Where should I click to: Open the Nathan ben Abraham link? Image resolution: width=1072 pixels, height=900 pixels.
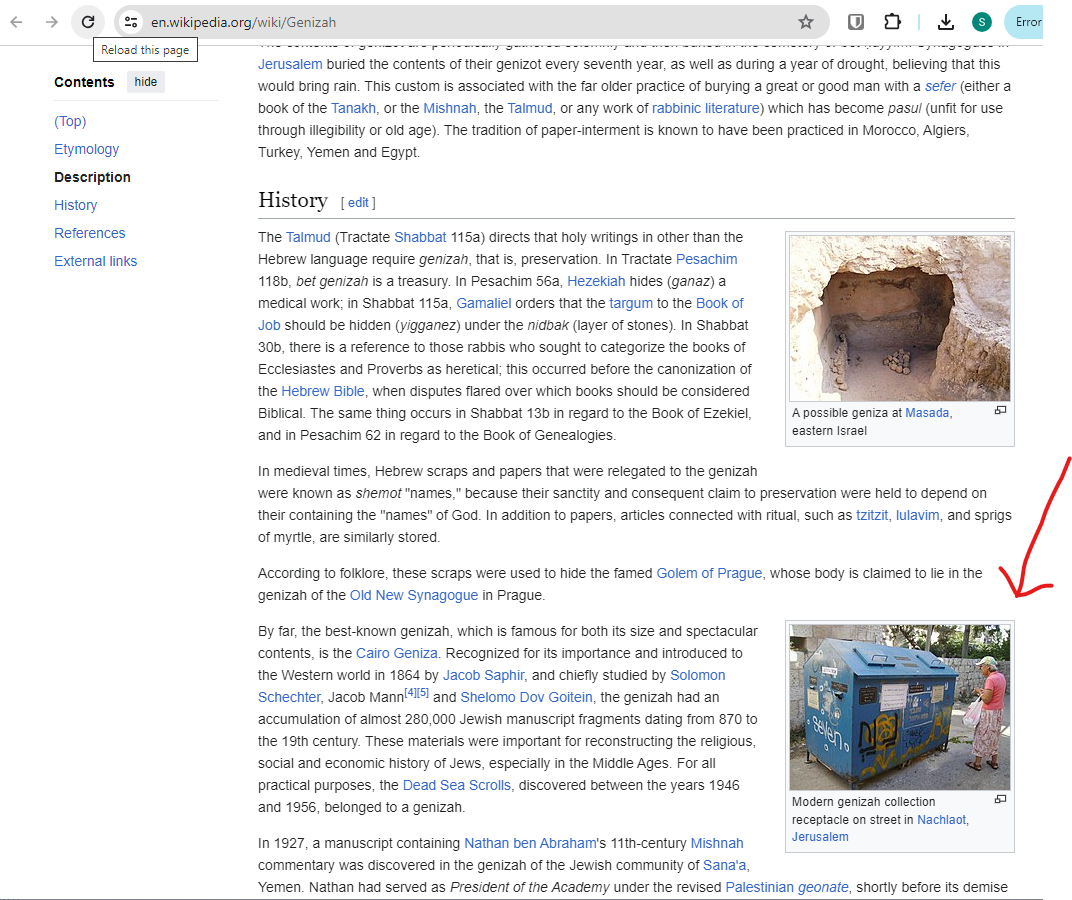tap(531, 843)
